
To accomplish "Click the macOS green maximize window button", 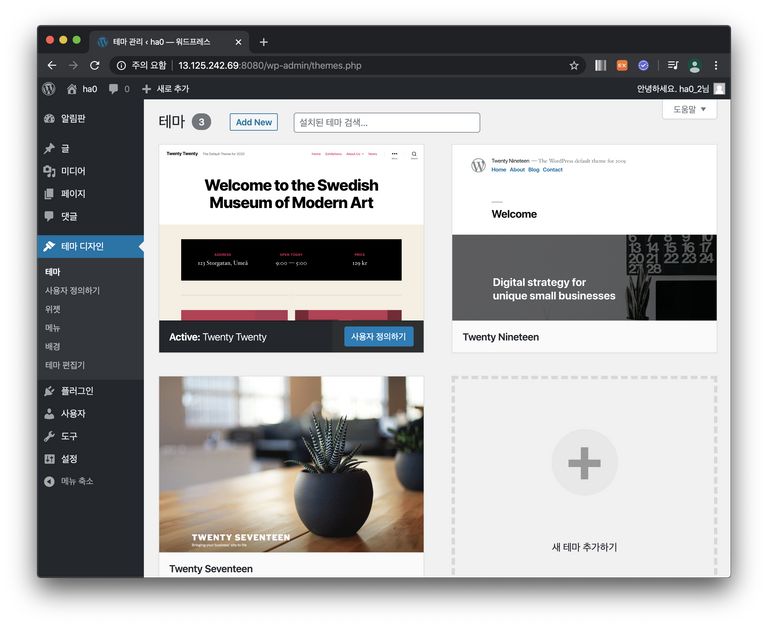I will (76, 40).
